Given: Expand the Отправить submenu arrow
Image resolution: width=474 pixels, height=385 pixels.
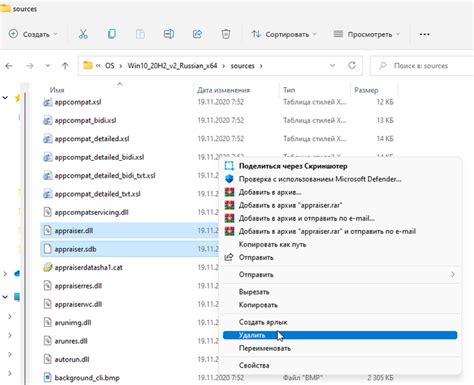Looking at the screenshot, I should (x=453, y=274).
